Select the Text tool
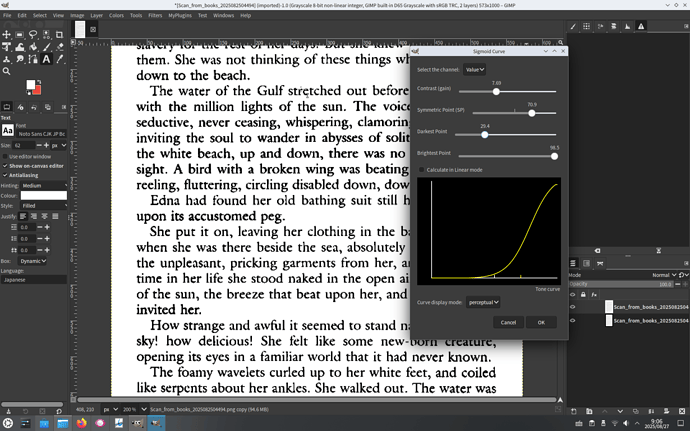 pos(46,59)
